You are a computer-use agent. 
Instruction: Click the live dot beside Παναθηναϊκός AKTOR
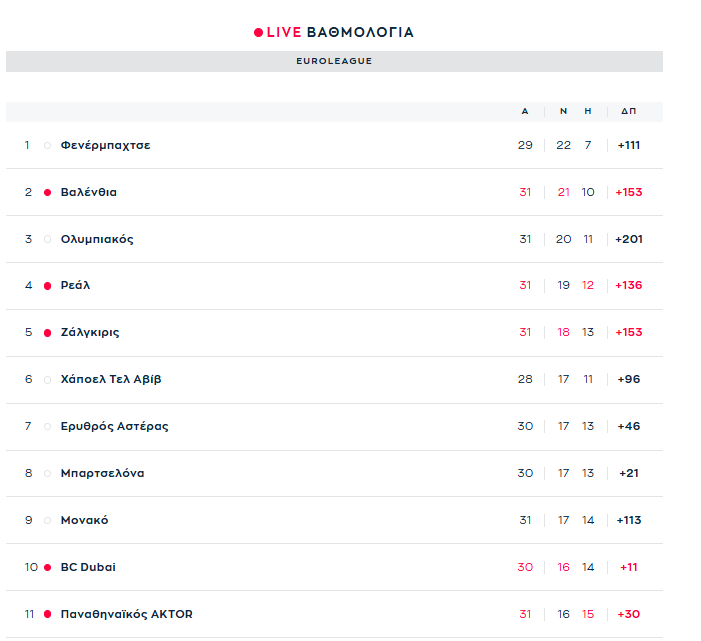pyautogui.click(x=47, y=614)
